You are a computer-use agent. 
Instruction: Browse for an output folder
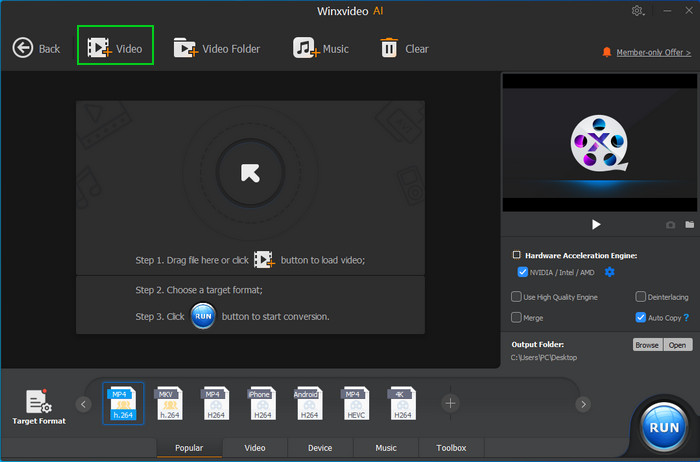647,345
